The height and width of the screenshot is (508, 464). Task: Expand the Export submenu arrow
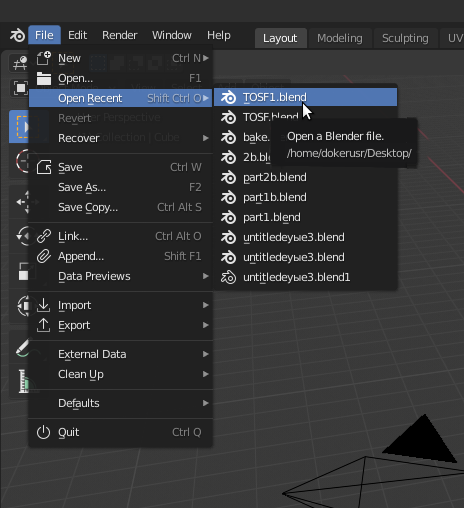[x=206, y=325]
